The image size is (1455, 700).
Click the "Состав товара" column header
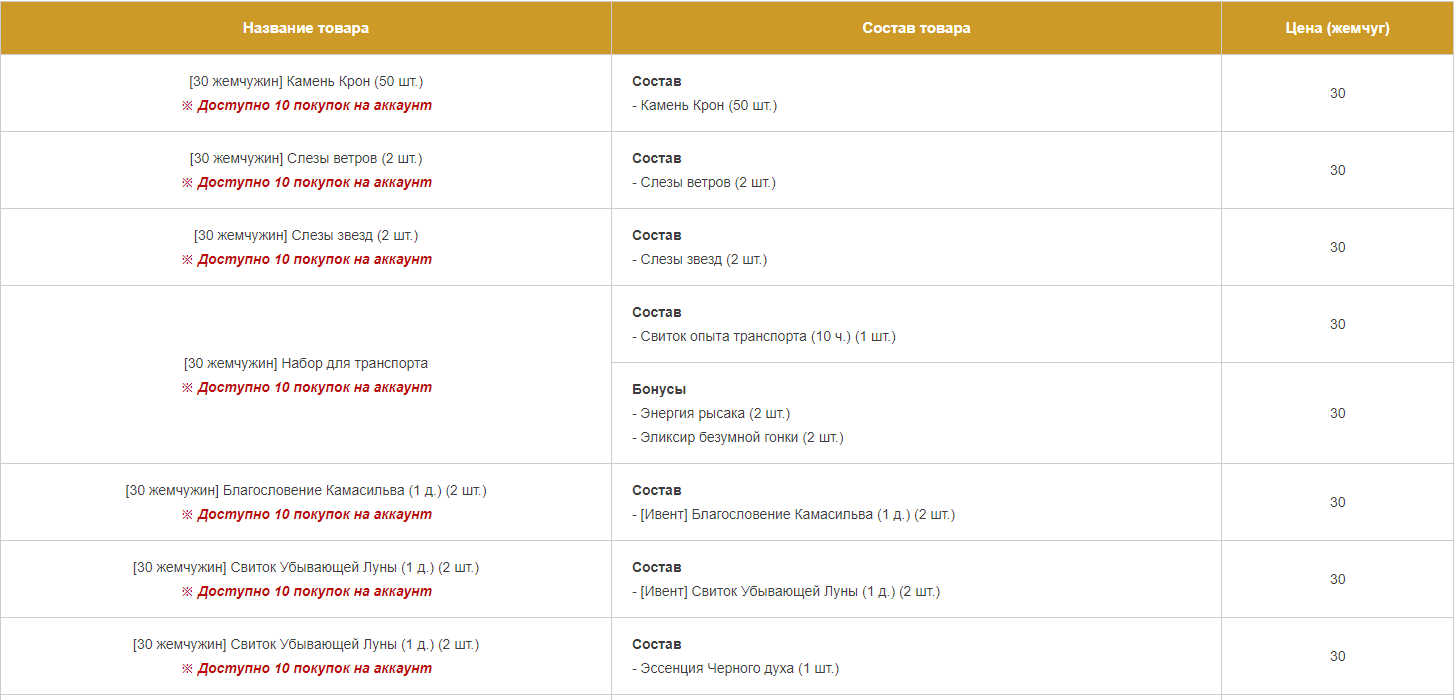click(916, 28)
